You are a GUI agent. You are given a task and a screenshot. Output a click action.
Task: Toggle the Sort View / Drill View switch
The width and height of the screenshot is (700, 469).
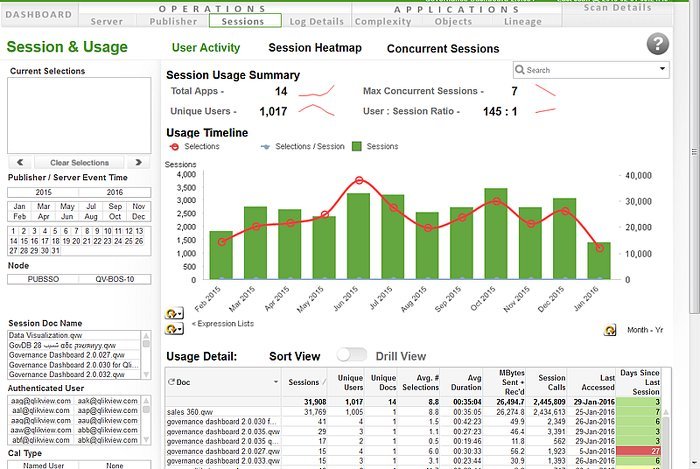(x=351, y=355)
